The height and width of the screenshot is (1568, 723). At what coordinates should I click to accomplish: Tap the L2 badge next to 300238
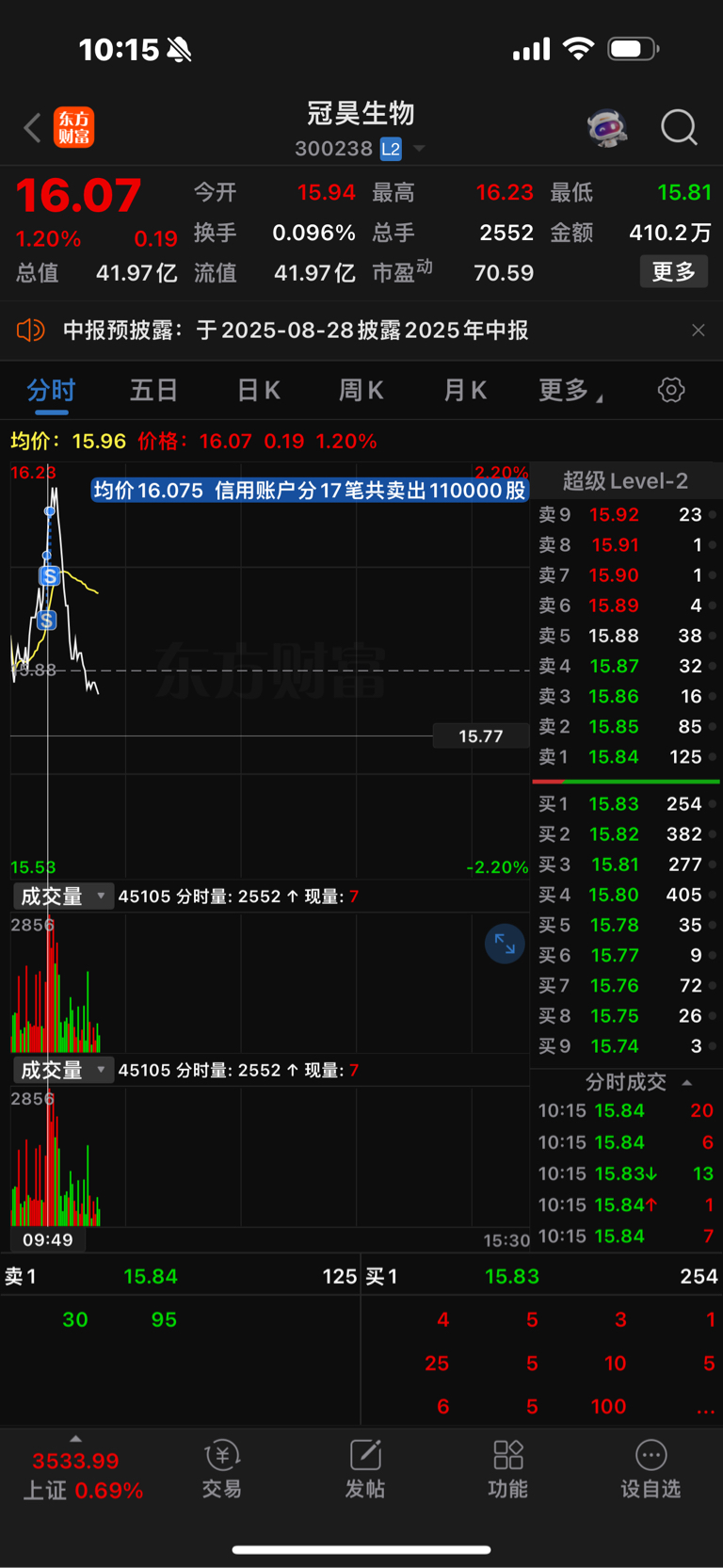(x=391, y=149)
